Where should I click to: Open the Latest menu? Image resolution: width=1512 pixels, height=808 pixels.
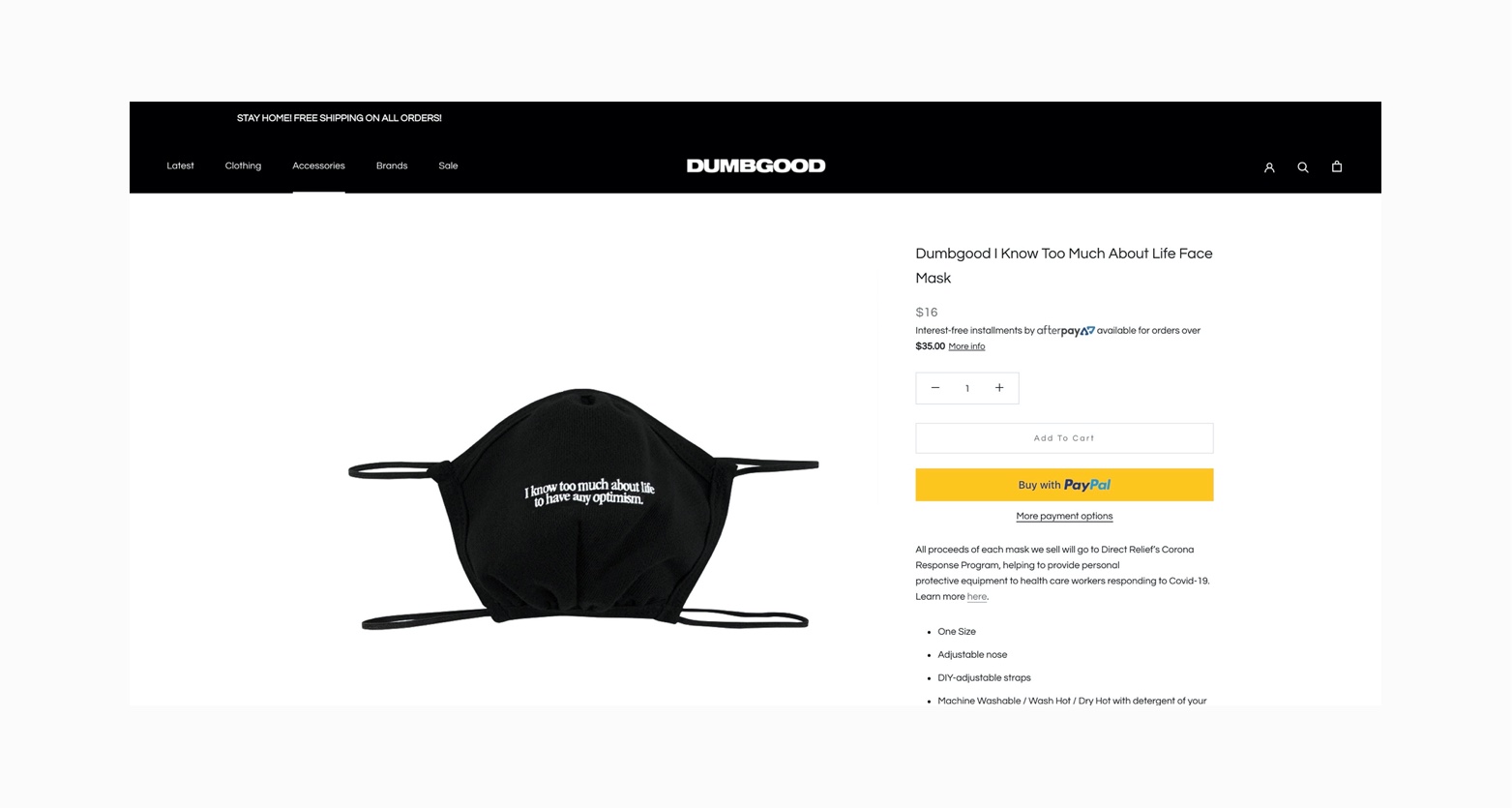[180, 165]
